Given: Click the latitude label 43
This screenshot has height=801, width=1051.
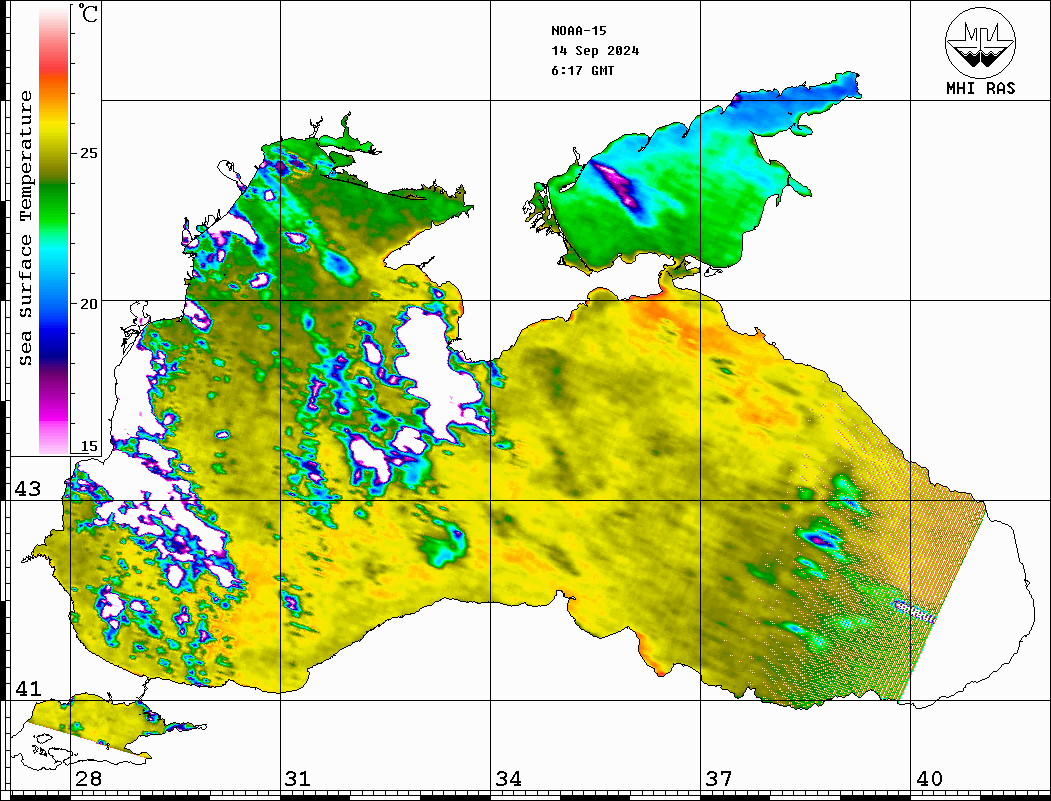Looking at the screenshot, I should tap(28, 489).
